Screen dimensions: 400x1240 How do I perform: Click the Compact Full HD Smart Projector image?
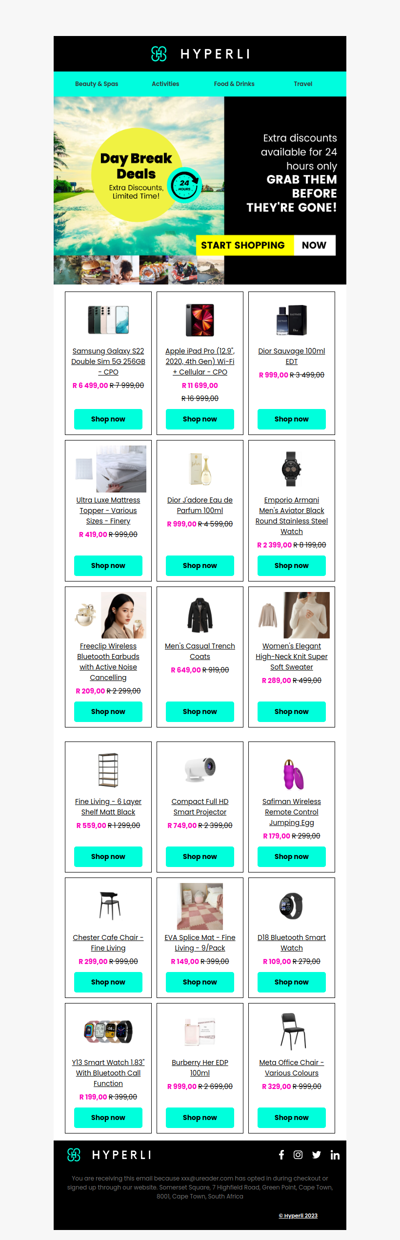point(200,770)
